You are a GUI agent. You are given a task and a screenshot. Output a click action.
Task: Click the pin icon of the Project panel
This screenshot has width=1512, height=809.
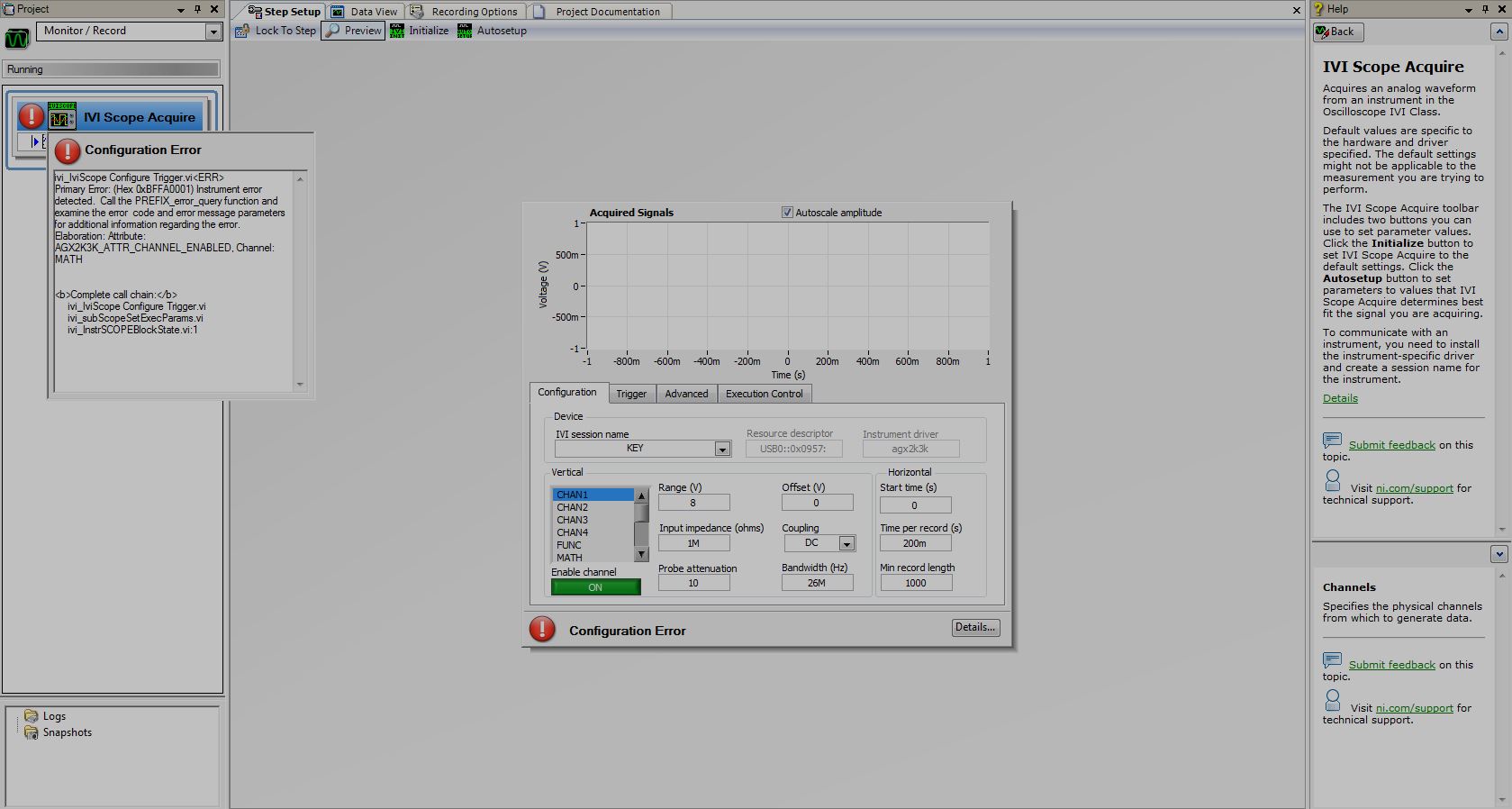[x=198, y=9]
